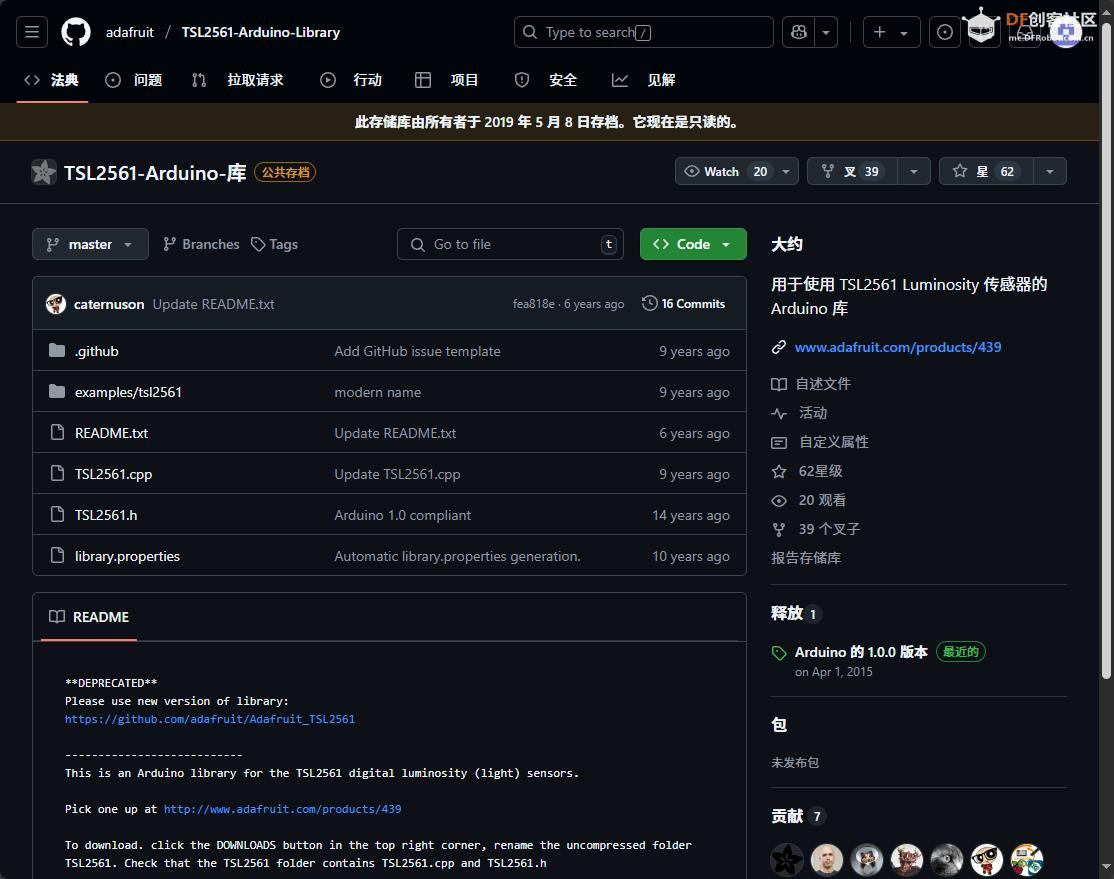Open caternuson's avatar next to latest commit

56,304
